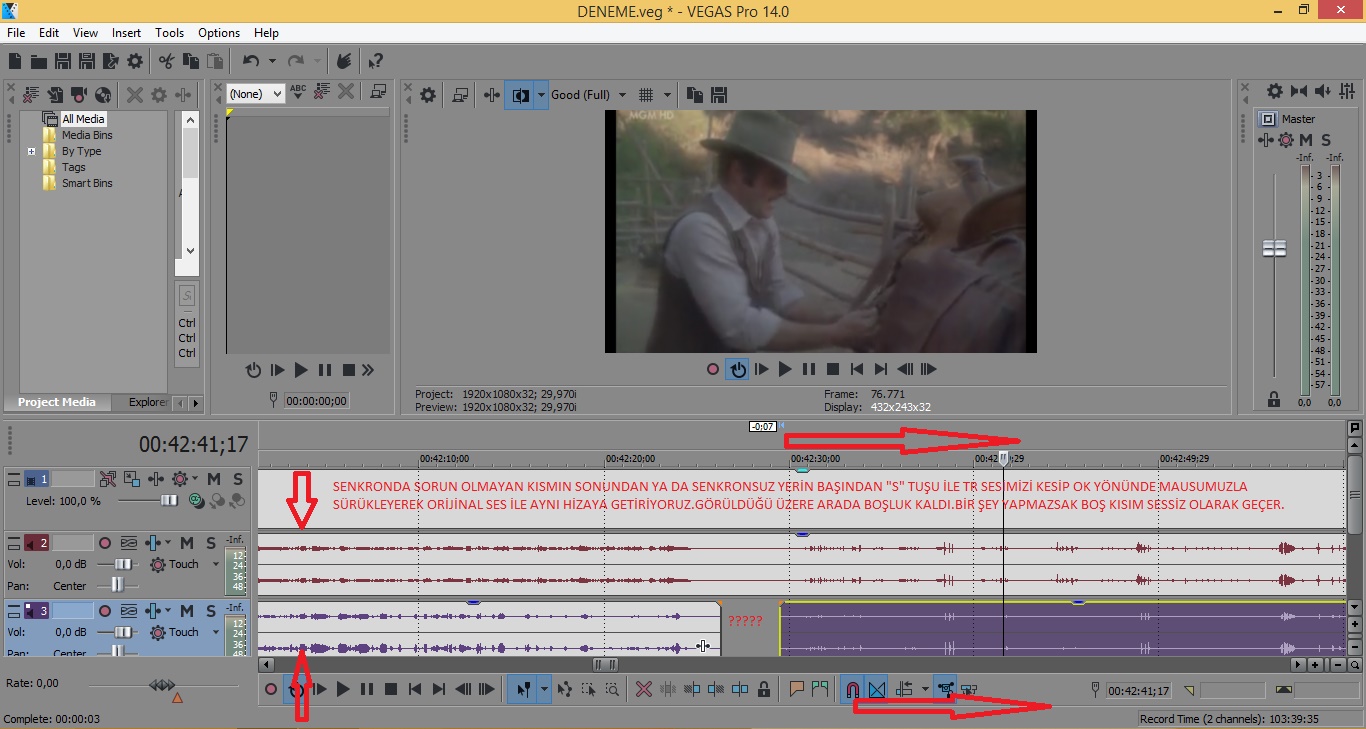Expand the By Type tree node
This screenshot has width=1366, height=729.
tap(31, 152)
